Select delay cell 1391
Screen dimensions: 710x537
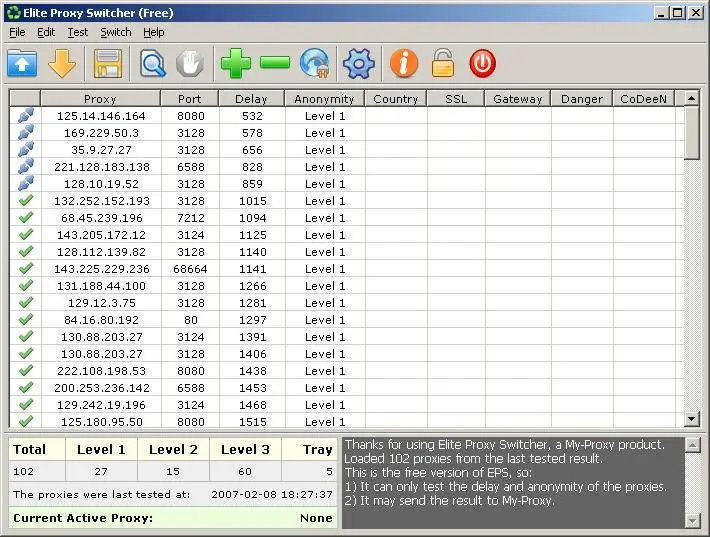point(252,337)
